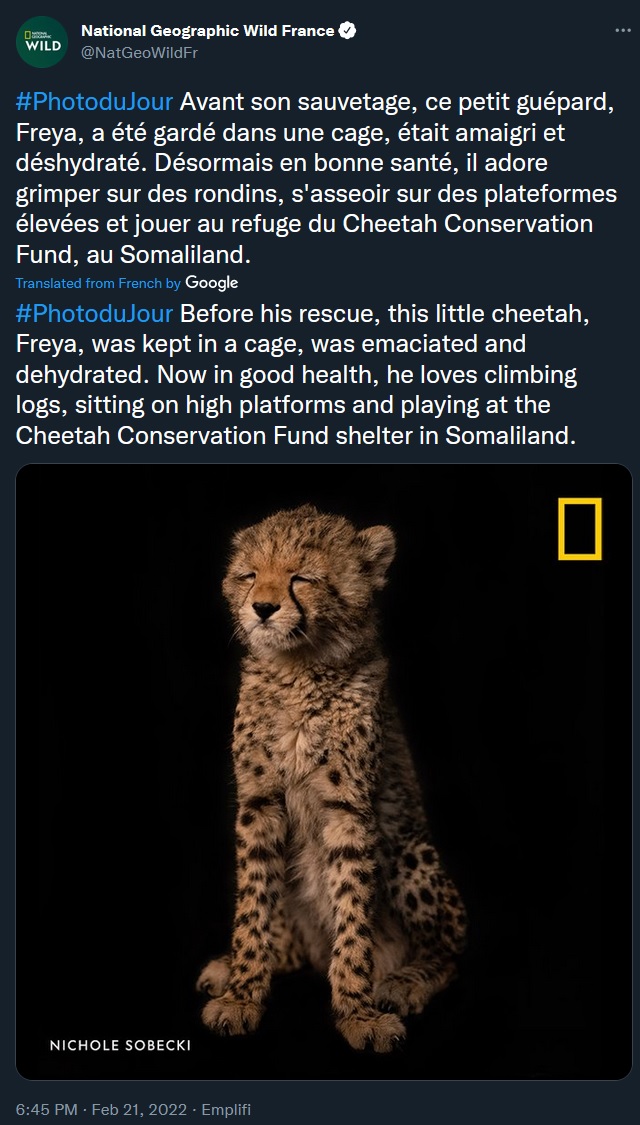Viewport: 640px width, 1125px height.
Task: Open the Emplifi source label
Action: (226, 1108)
